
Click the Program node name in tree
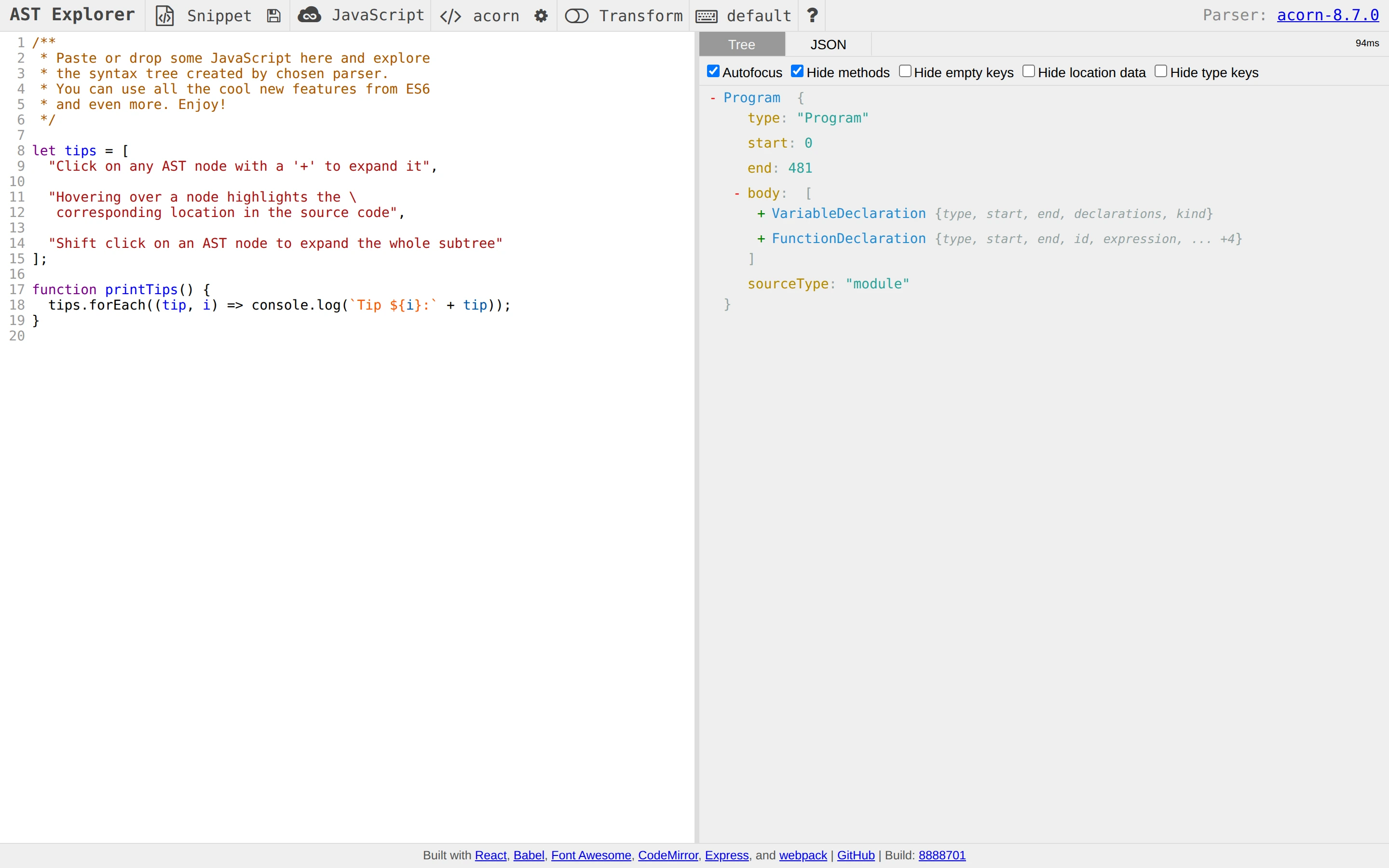(x=752, y=98)
